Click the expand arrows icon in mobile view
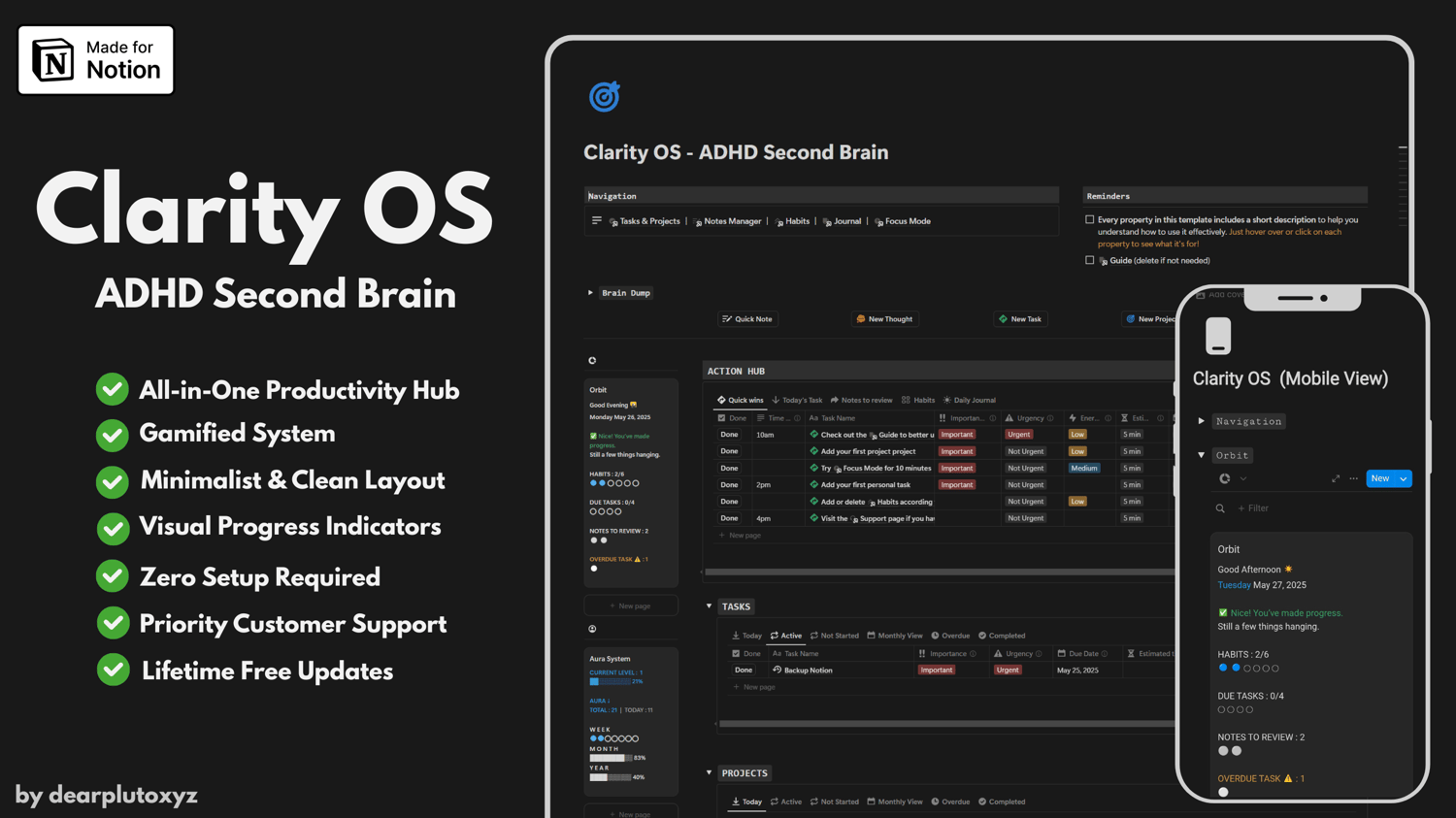1456x818 pixels. pos(1336,478)
